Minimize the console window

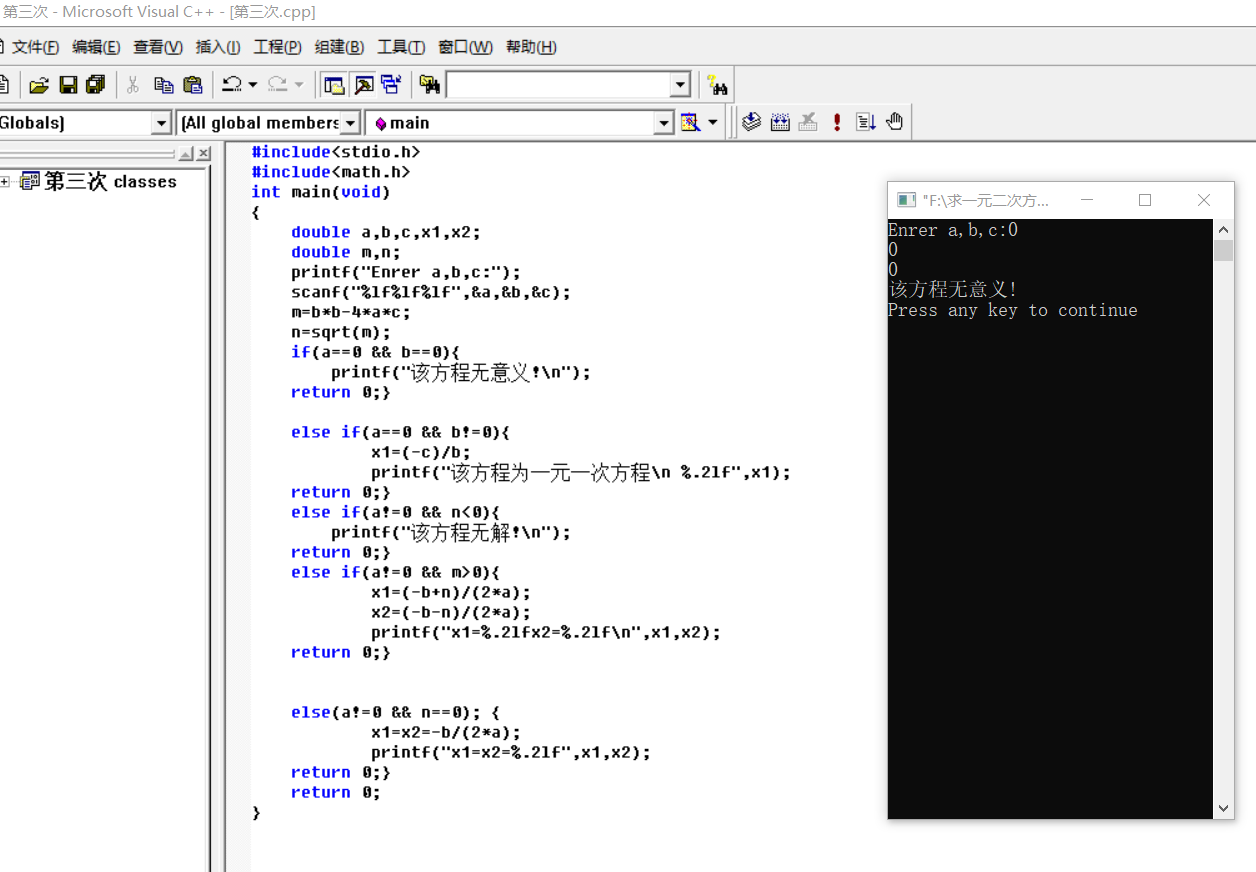1087,200
